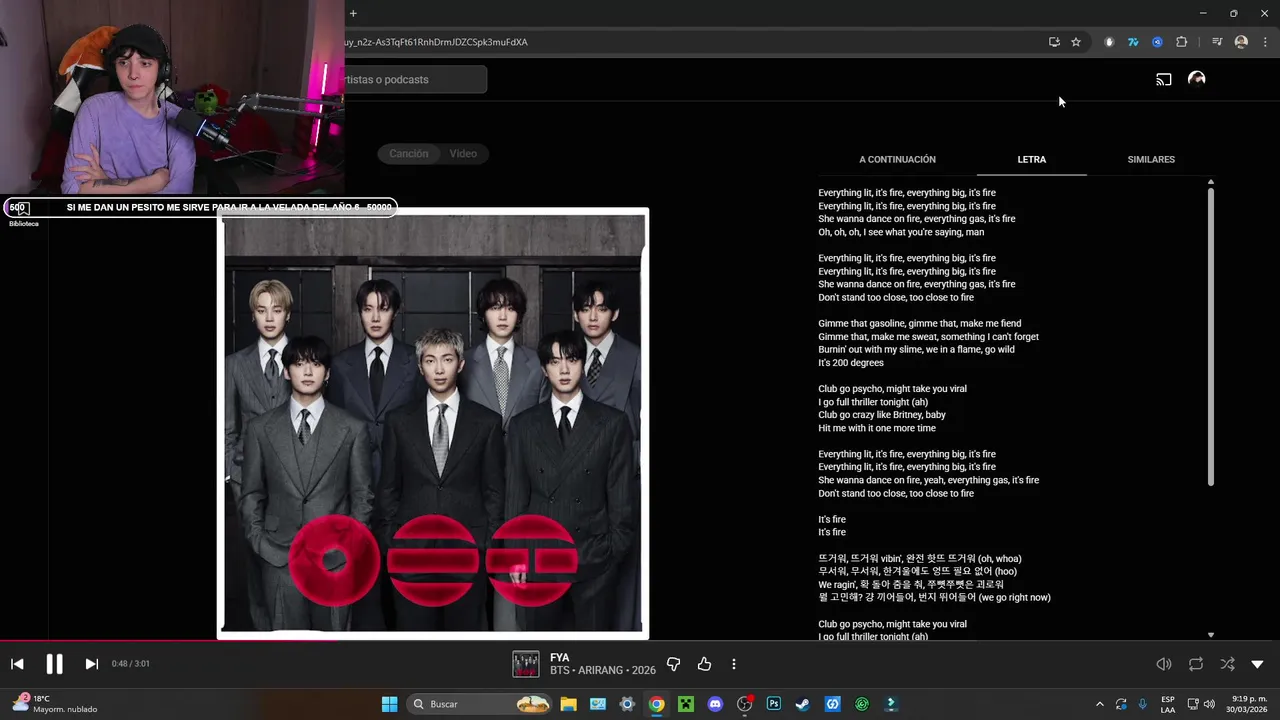This screenshot has height=720, width=1280.
Task: Open the Chrome profile avatar
Action: [x=1241, y=42]
